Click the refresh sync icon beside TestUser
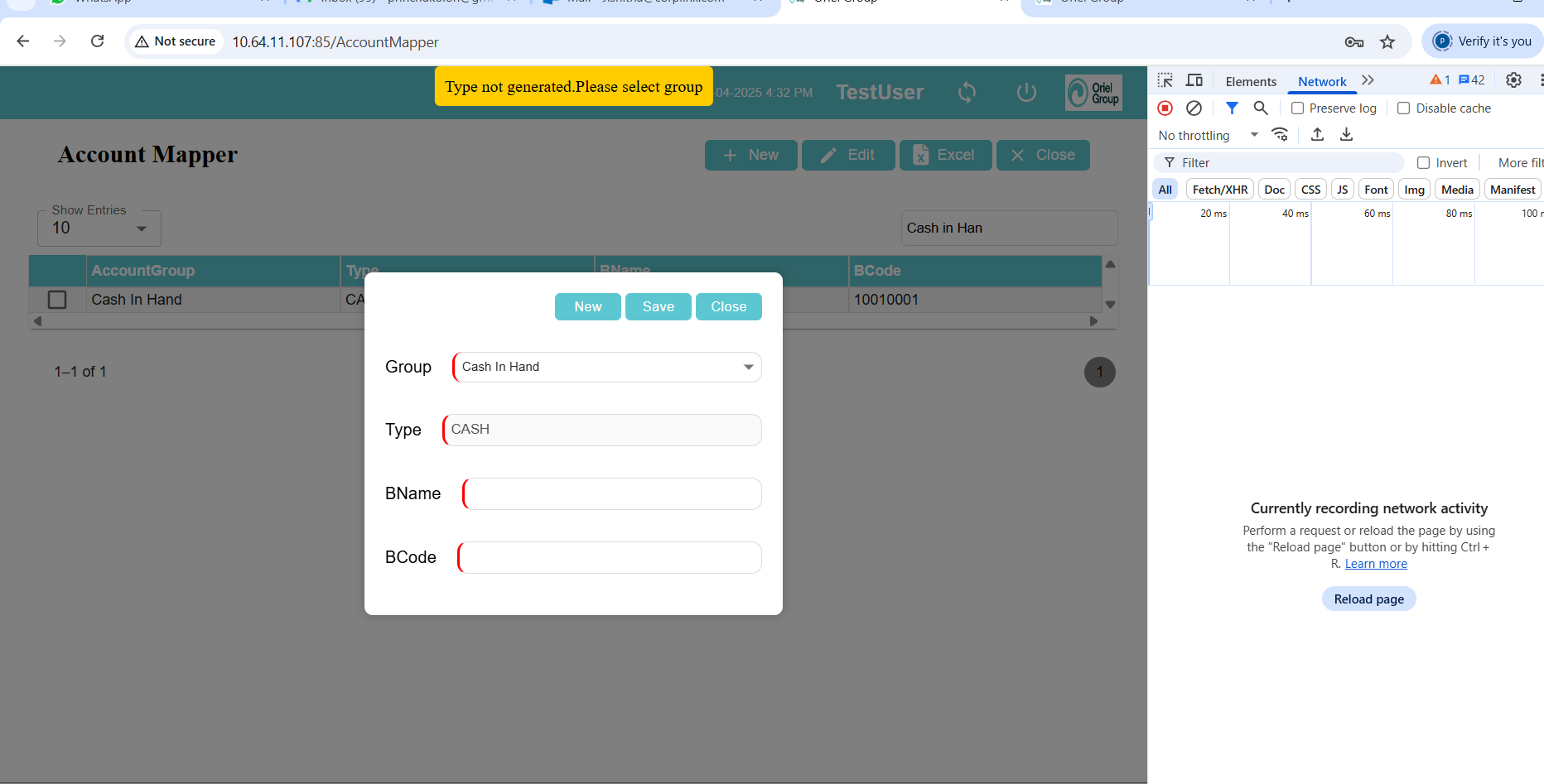 967,92
